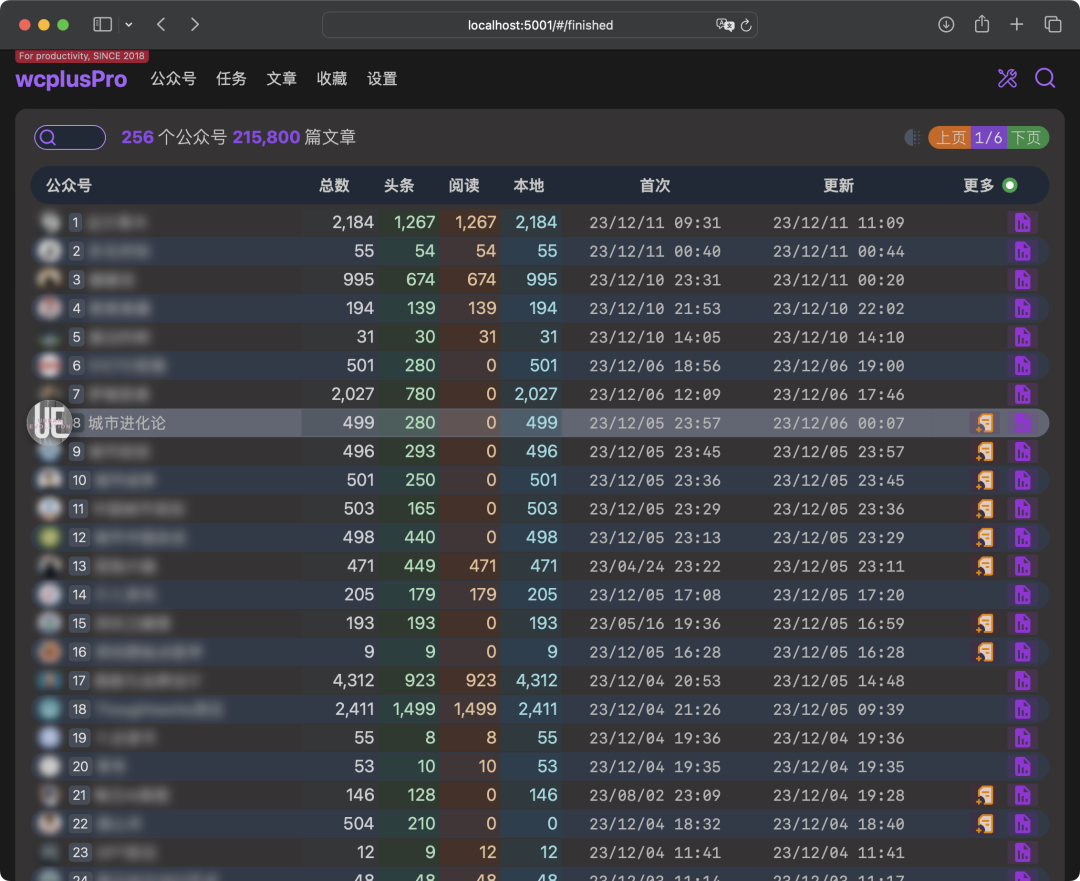Open the report icon for row 4

(1022, 309)
